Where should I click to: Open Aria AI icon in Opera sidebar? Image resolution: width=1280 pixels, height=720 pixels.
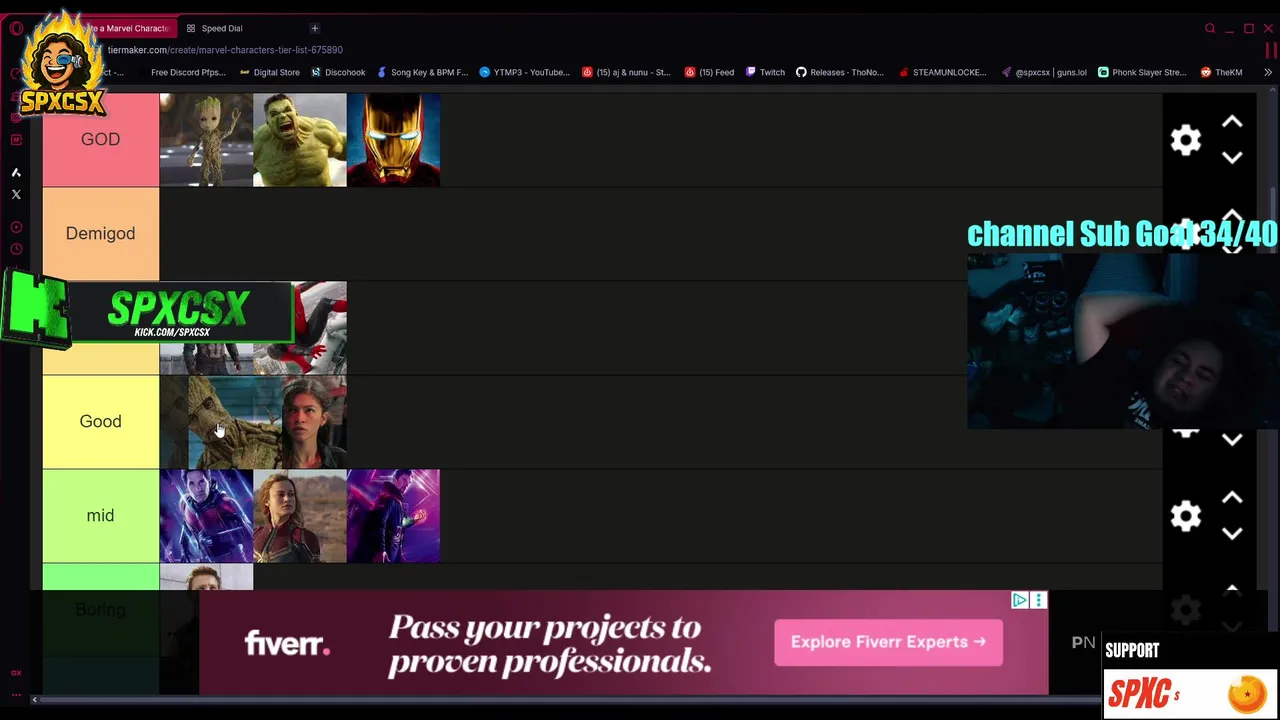16,172
